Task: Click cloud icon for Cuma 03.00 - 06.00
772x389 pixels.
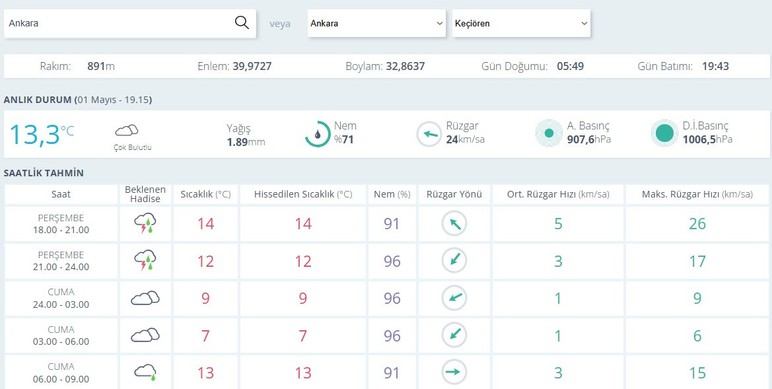Action: [145, 335]
